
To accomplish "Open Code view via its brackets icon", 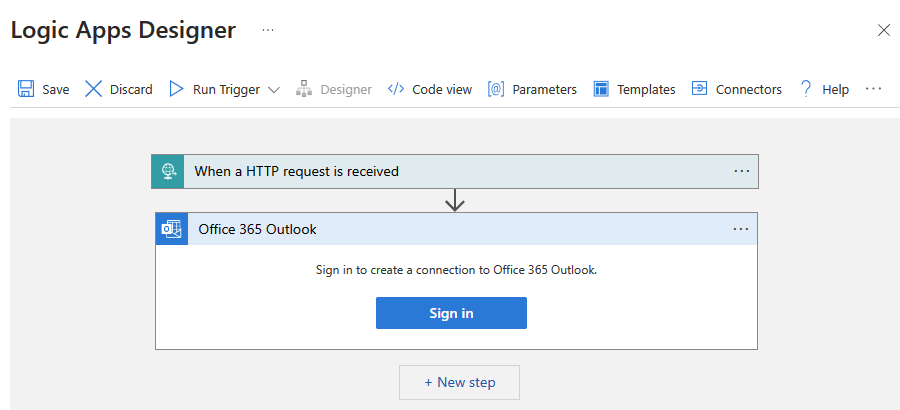I will [396, 89].
